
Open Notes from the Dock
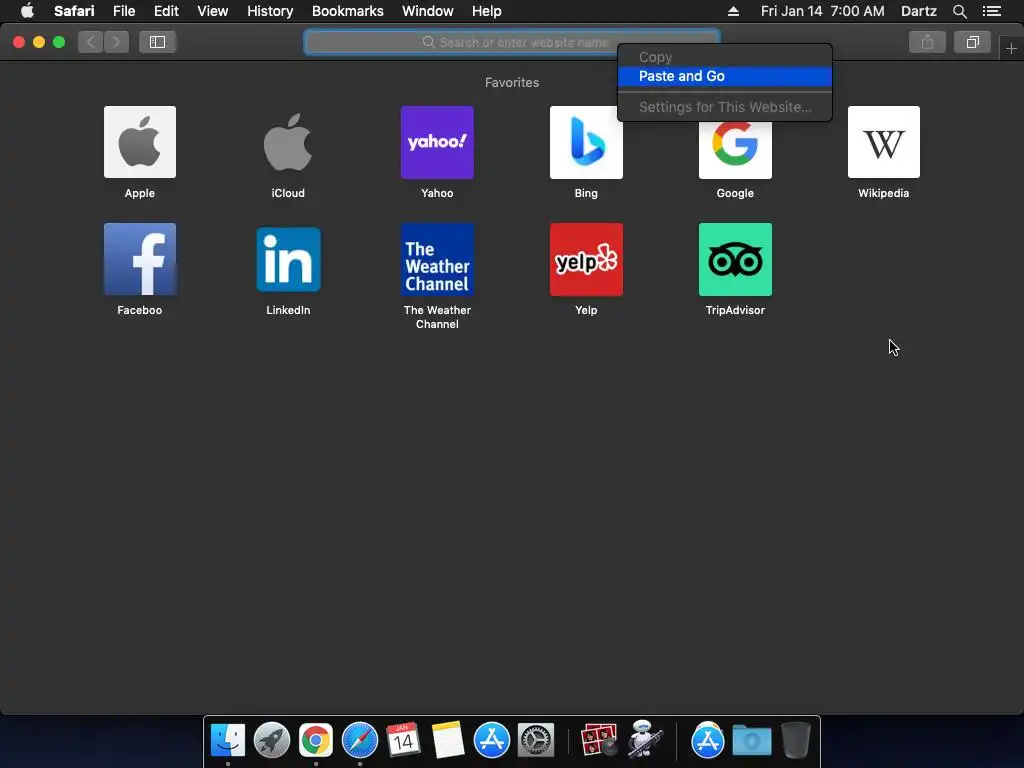point(447,740)
